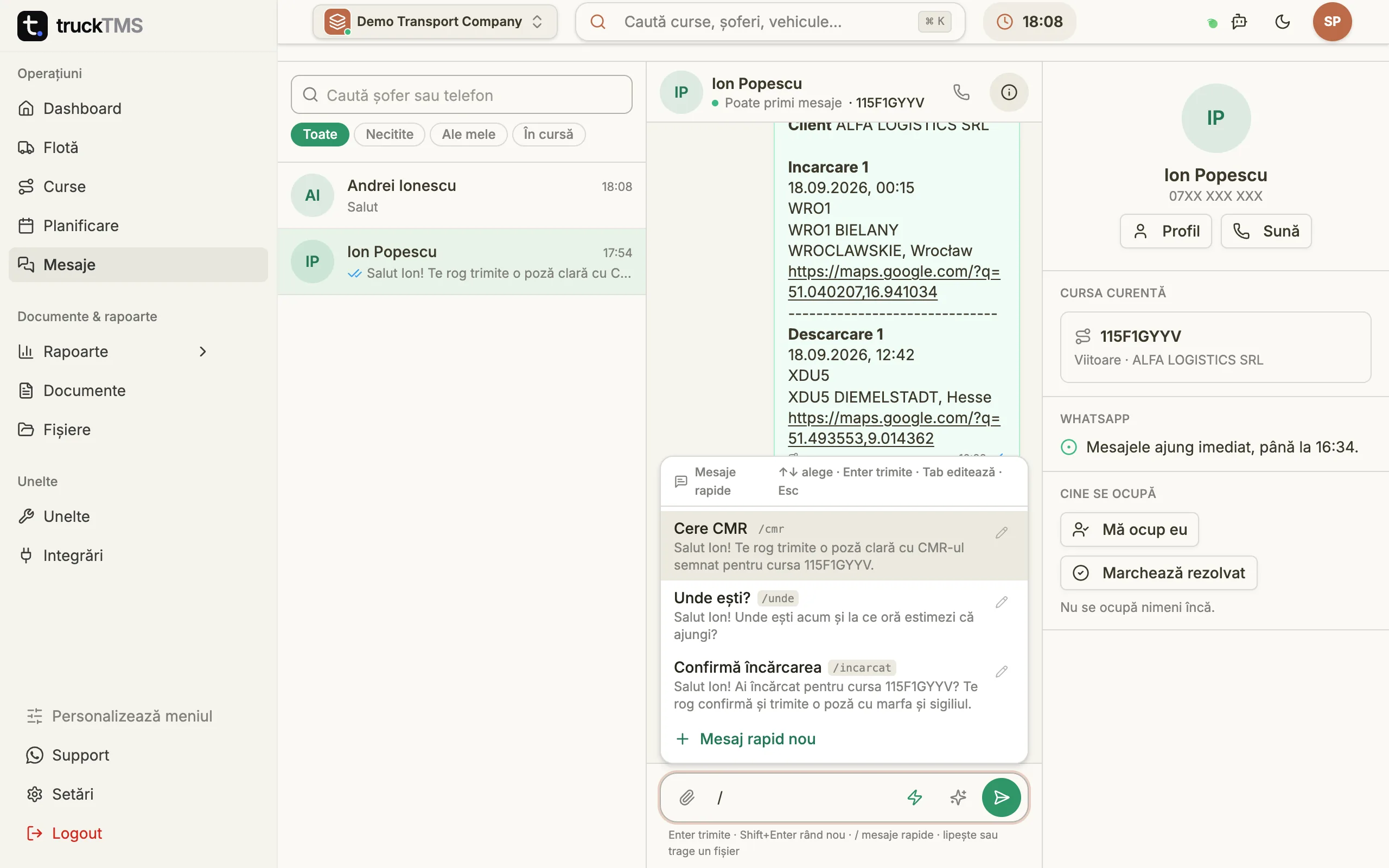Focus the Caută șofer sau telefon field
Image resolution: width=1389 pixels, height=868 pixels.
462,95
